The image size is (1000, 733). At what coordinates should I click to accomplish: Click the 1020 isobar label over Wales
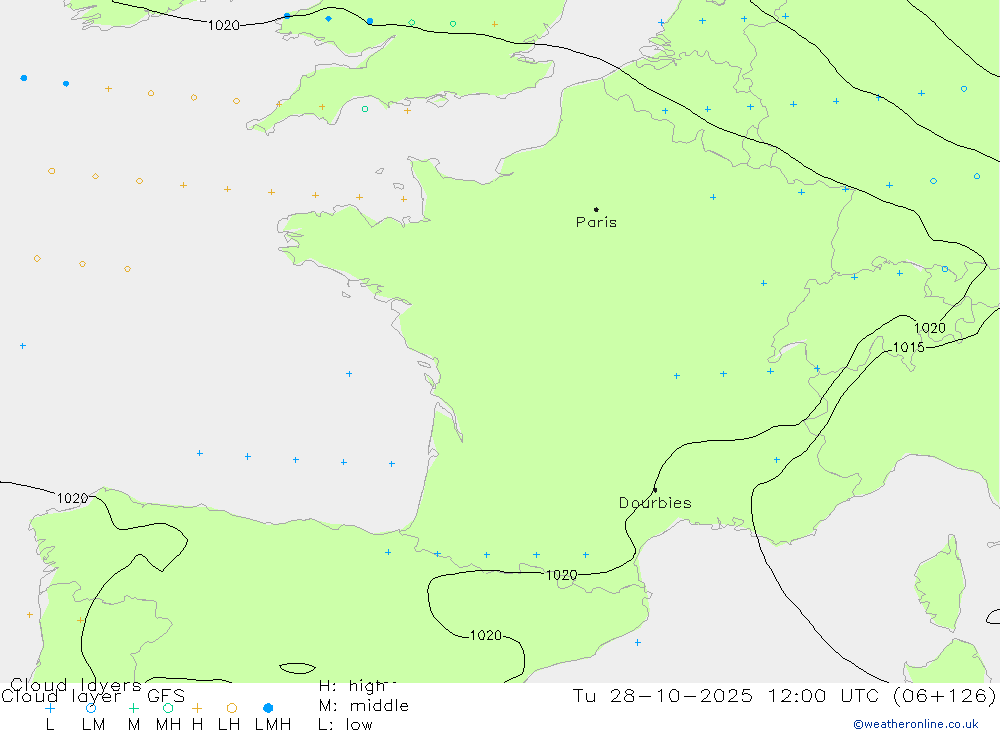pos(224,26)
